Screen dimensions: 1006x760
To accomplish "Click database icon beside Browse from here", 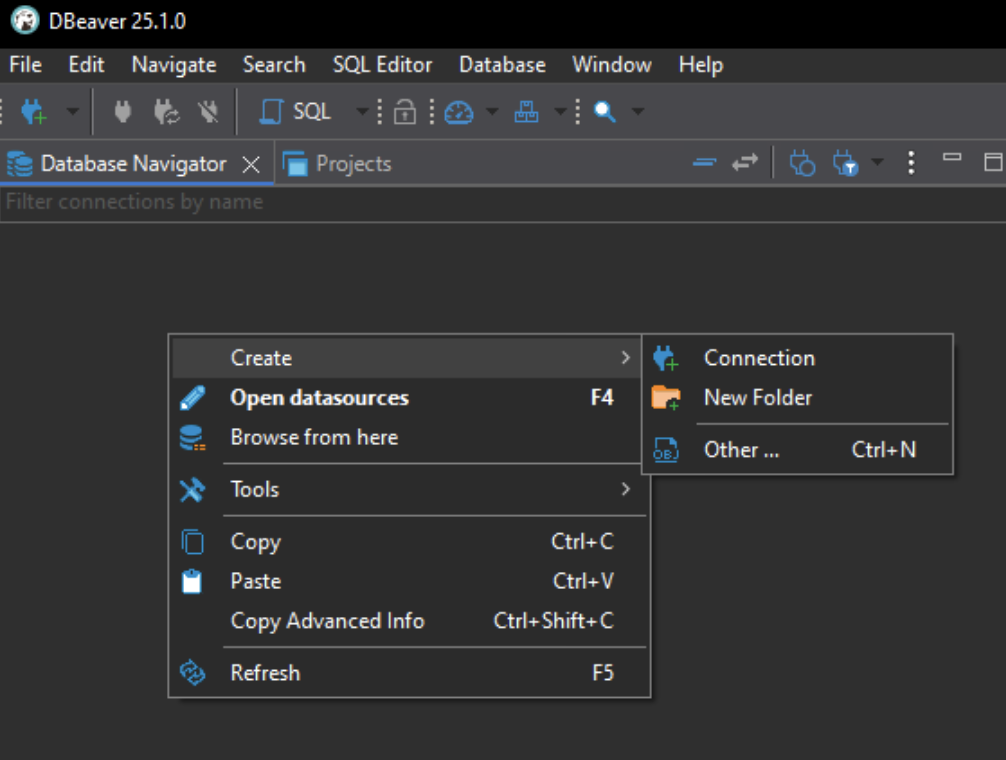I will [x=192, y=438].
